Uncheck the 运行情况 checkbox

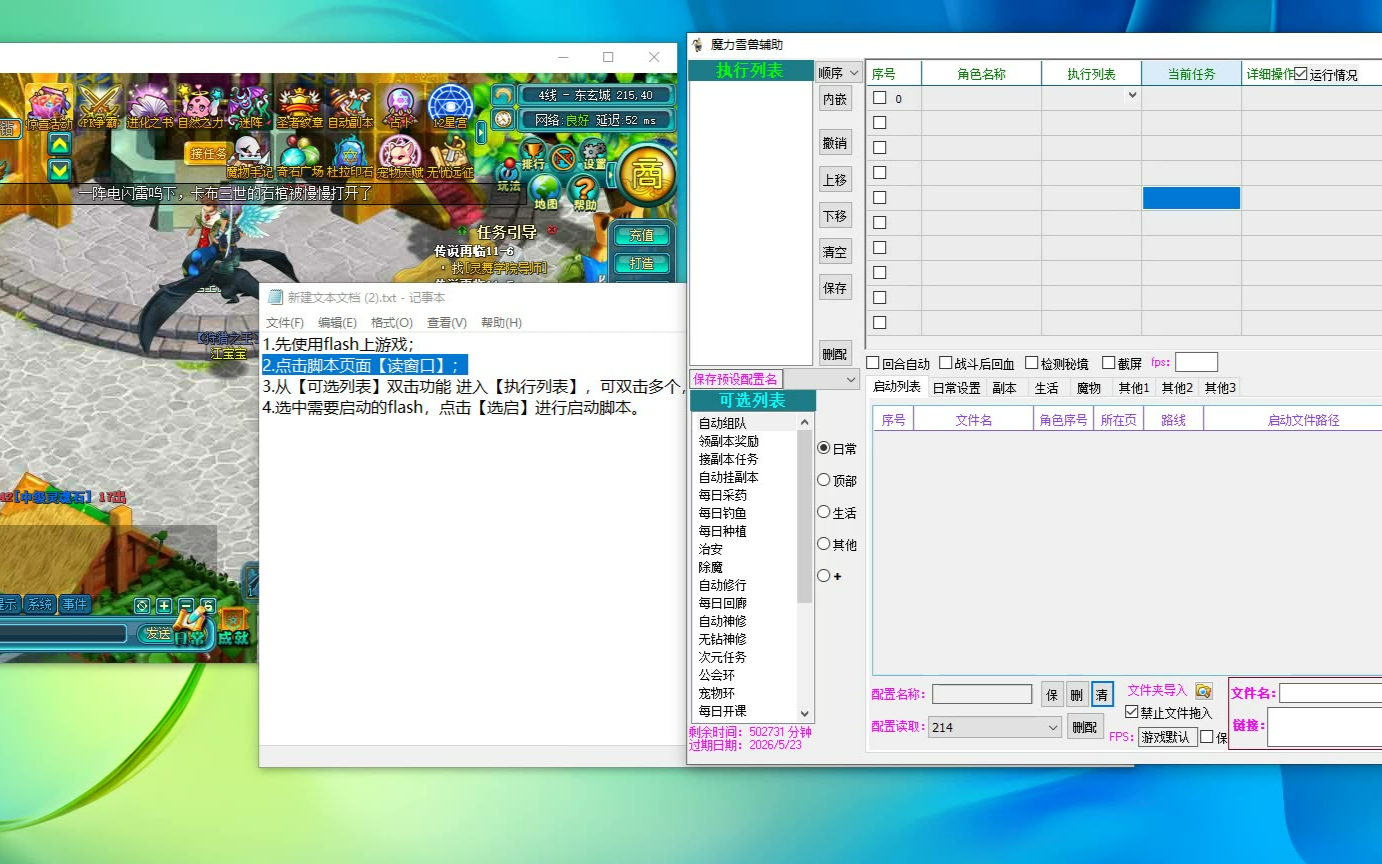point(1300,74)
